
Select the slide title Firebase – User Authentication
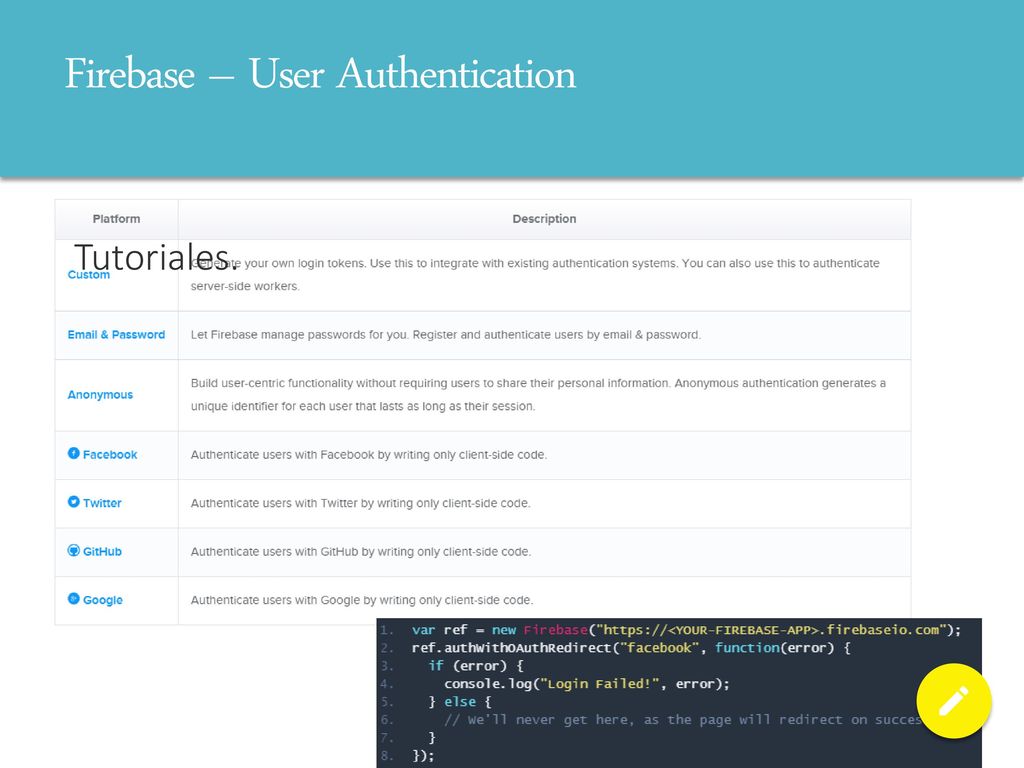(320, 73)
